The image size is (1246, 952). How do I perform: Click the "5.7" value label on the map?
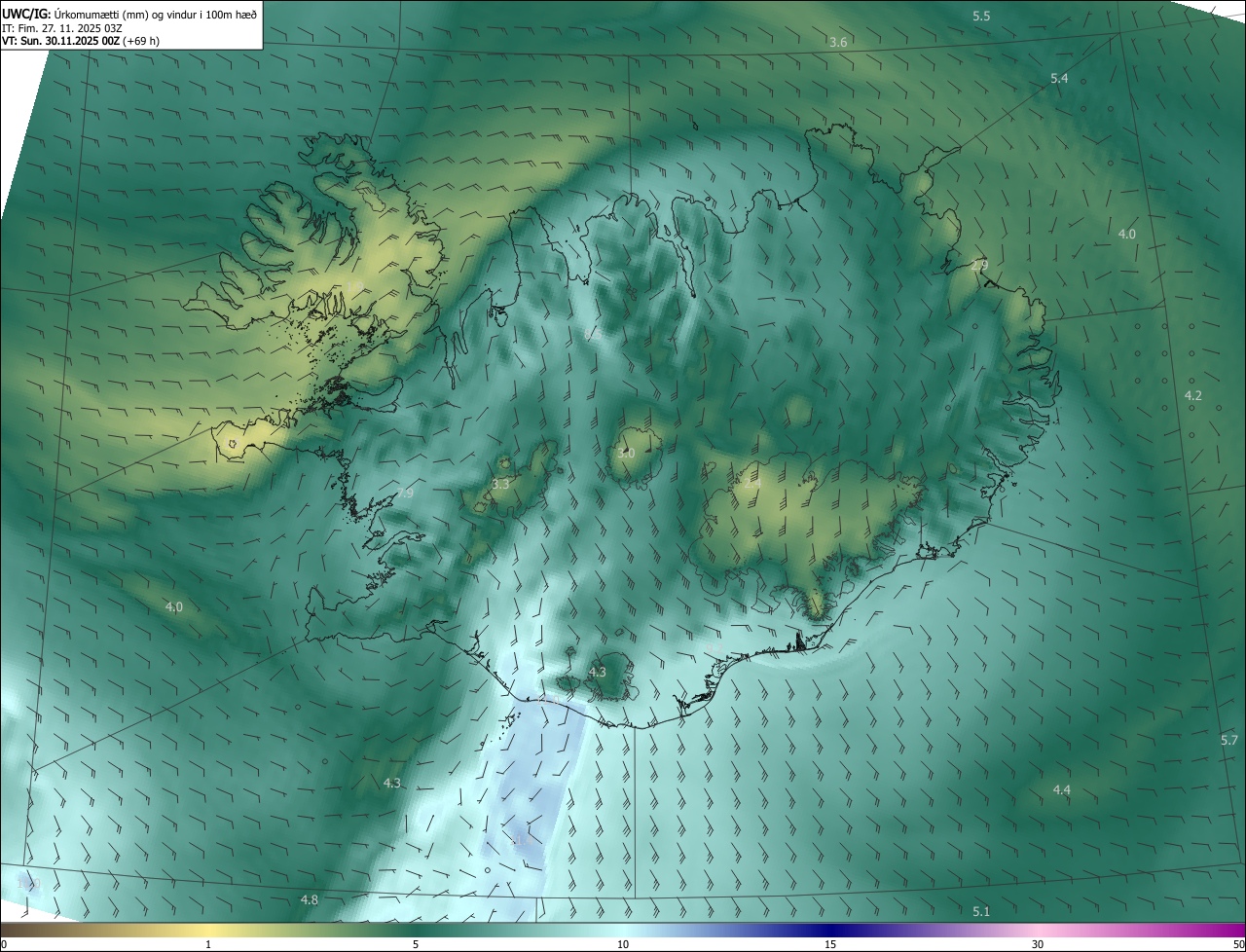(1228, 741)
